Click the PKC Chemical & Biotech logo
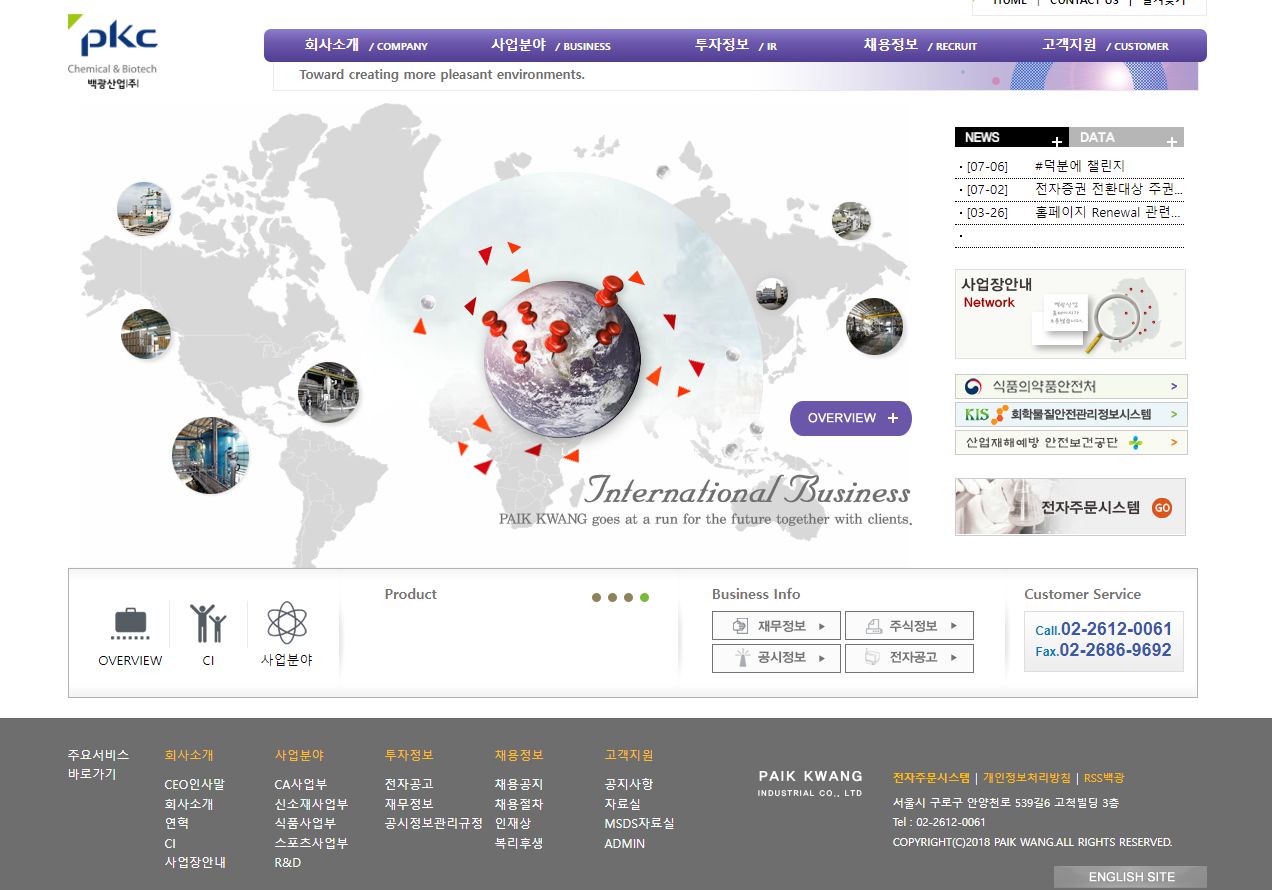Image resolution: width=1272 pixels, height=890 pixels. (x=112, y=51)
